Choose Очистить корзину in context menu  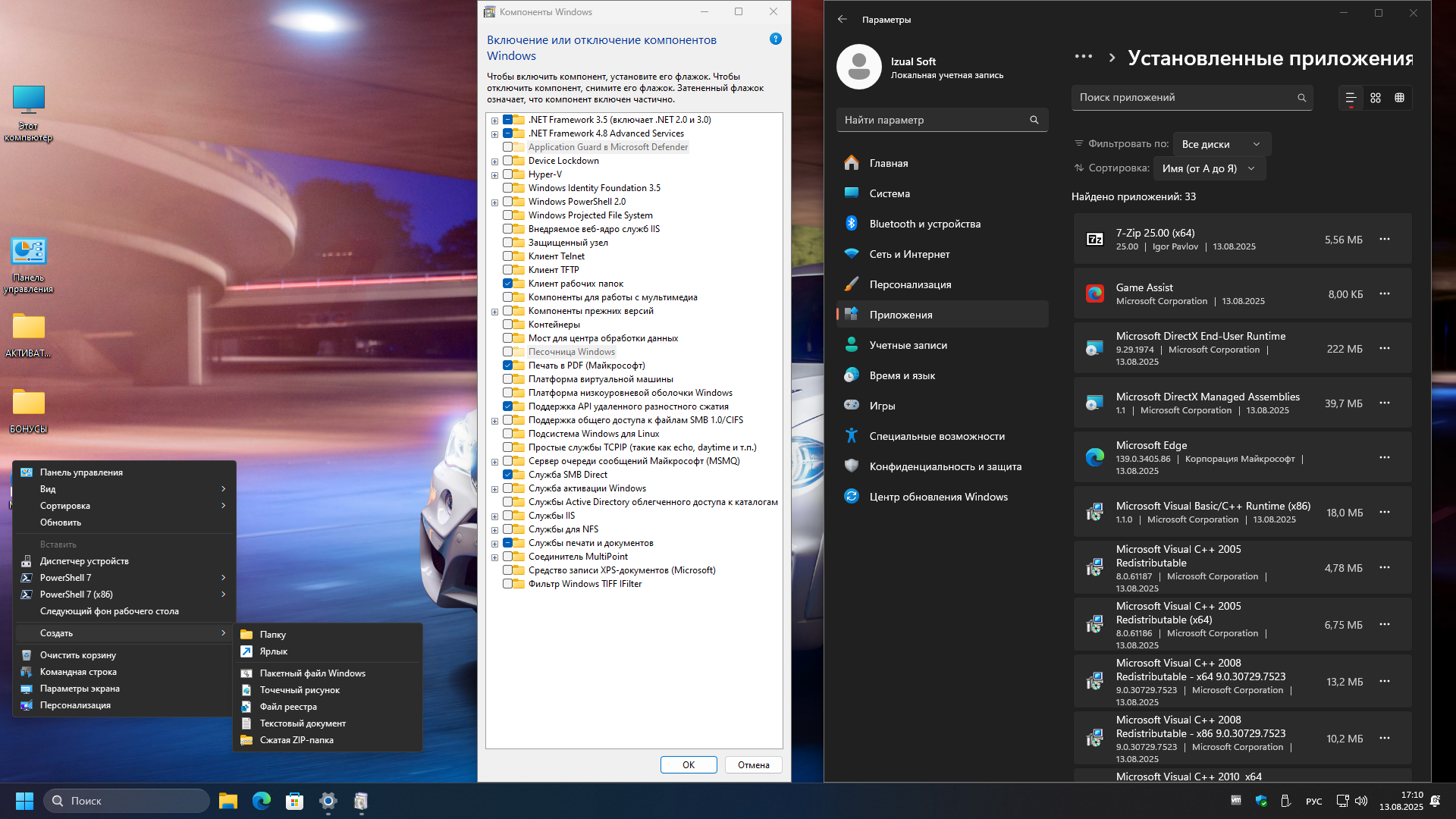pos(124,655)
